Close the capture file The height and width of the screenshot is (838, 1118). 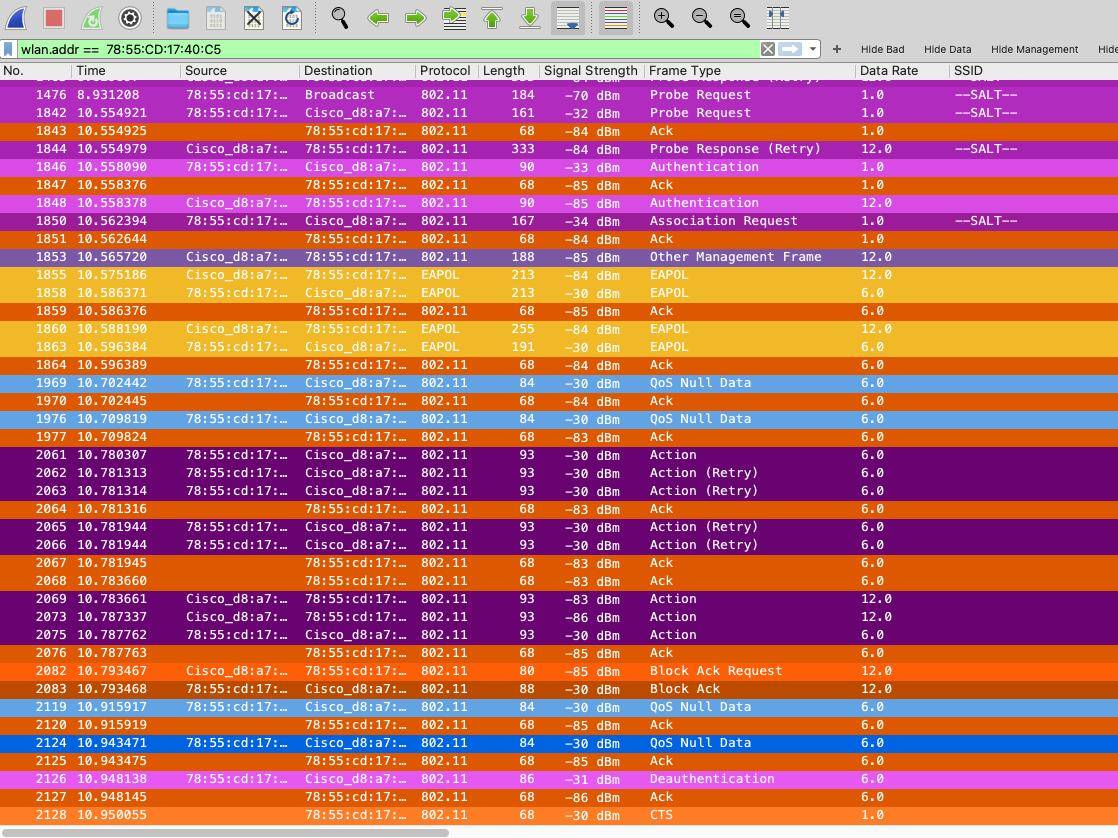[254, 18]
